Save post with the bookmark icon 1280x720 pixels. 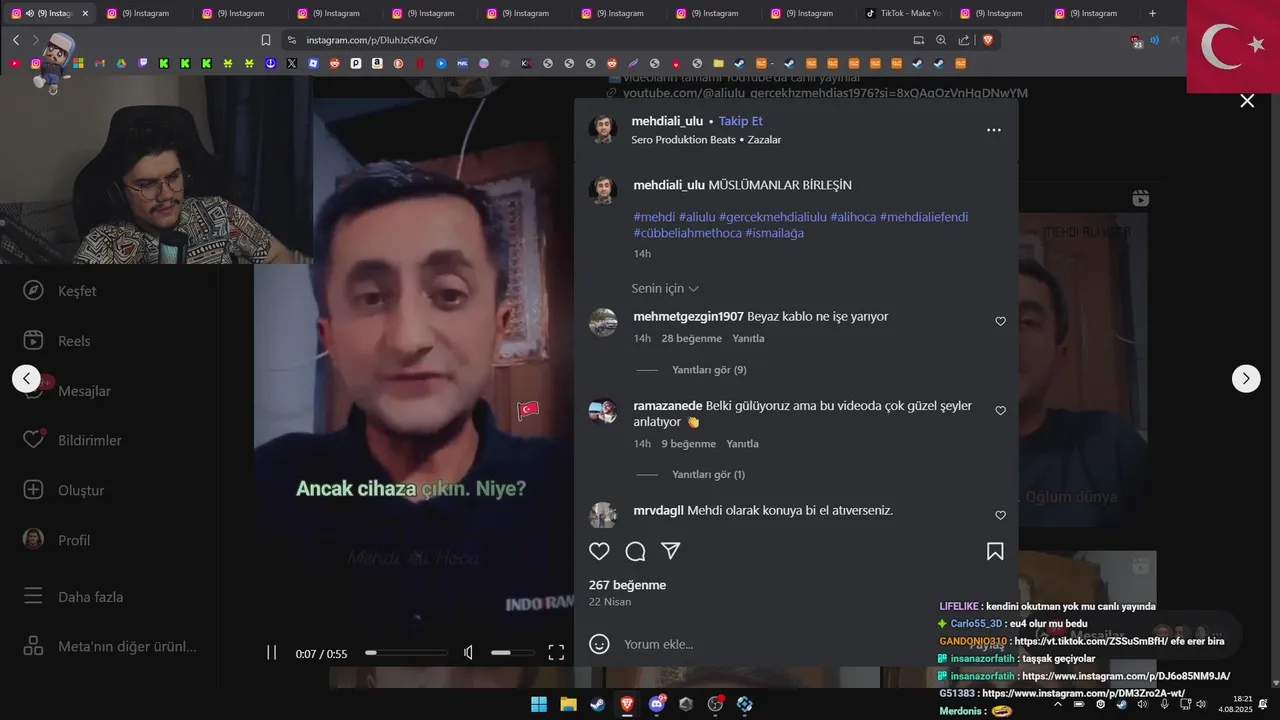click(995, 551)
